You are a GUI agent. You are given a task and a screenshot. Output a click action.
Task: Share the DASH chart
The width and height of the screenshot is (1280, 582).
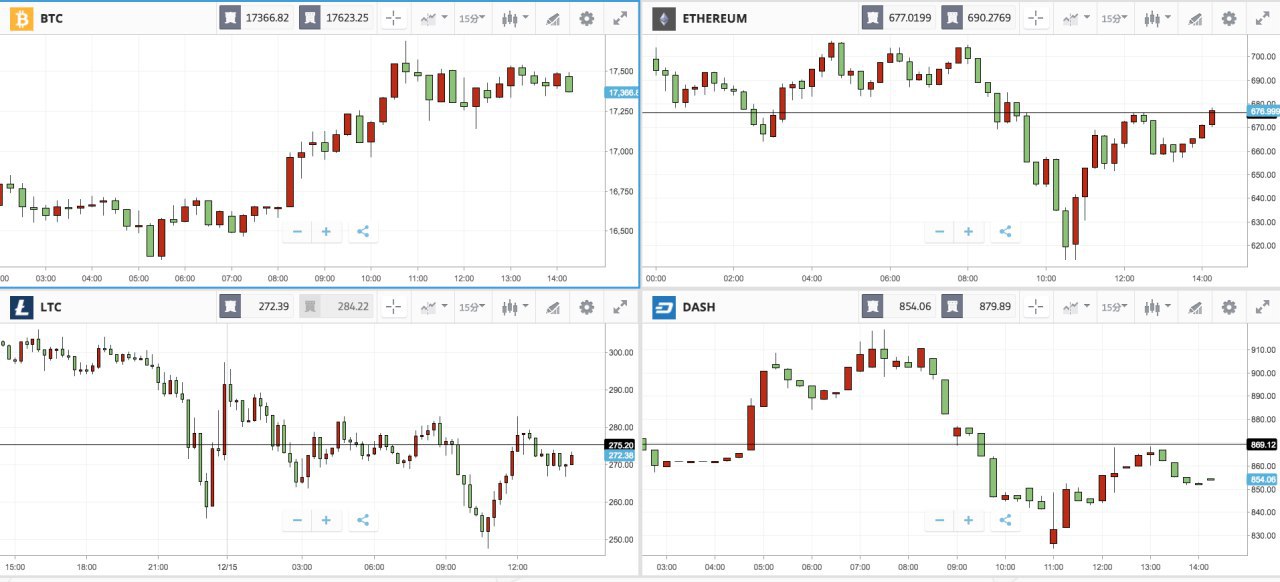[x=1005, y=520]
